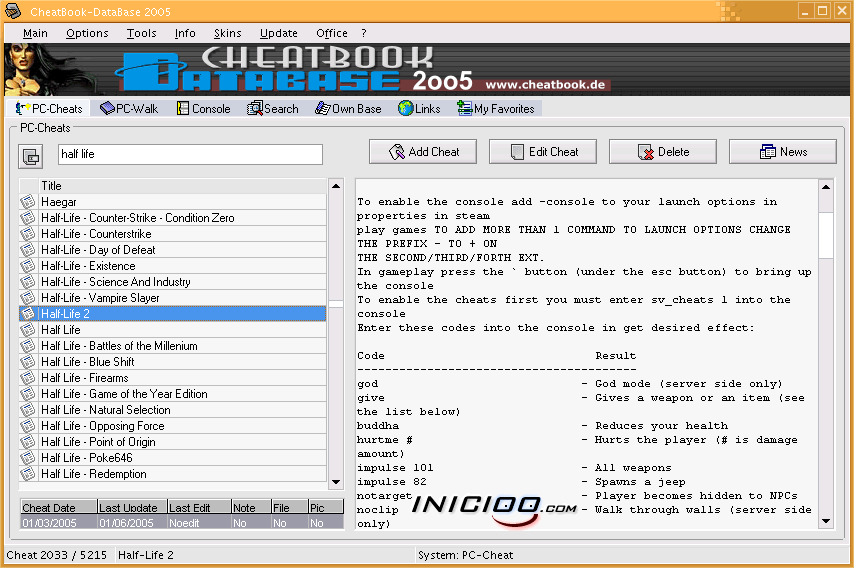Open the PC-Cheats tab
Viewport: 854px width, 568px height.
point(50,109)
